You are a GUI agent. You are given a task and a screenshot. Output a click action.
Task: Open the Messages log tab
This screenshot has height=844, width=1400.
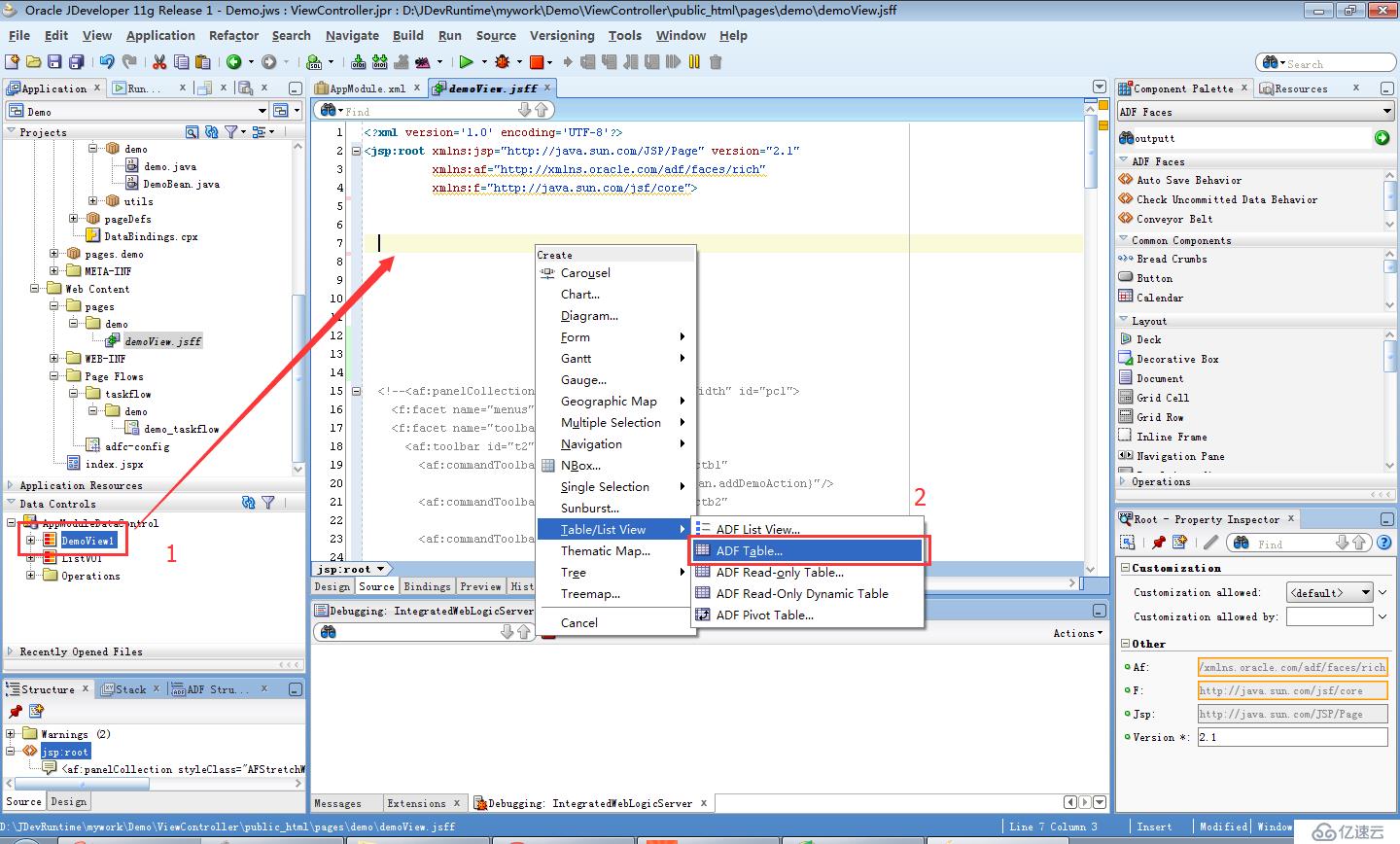(x=337, y=803)
